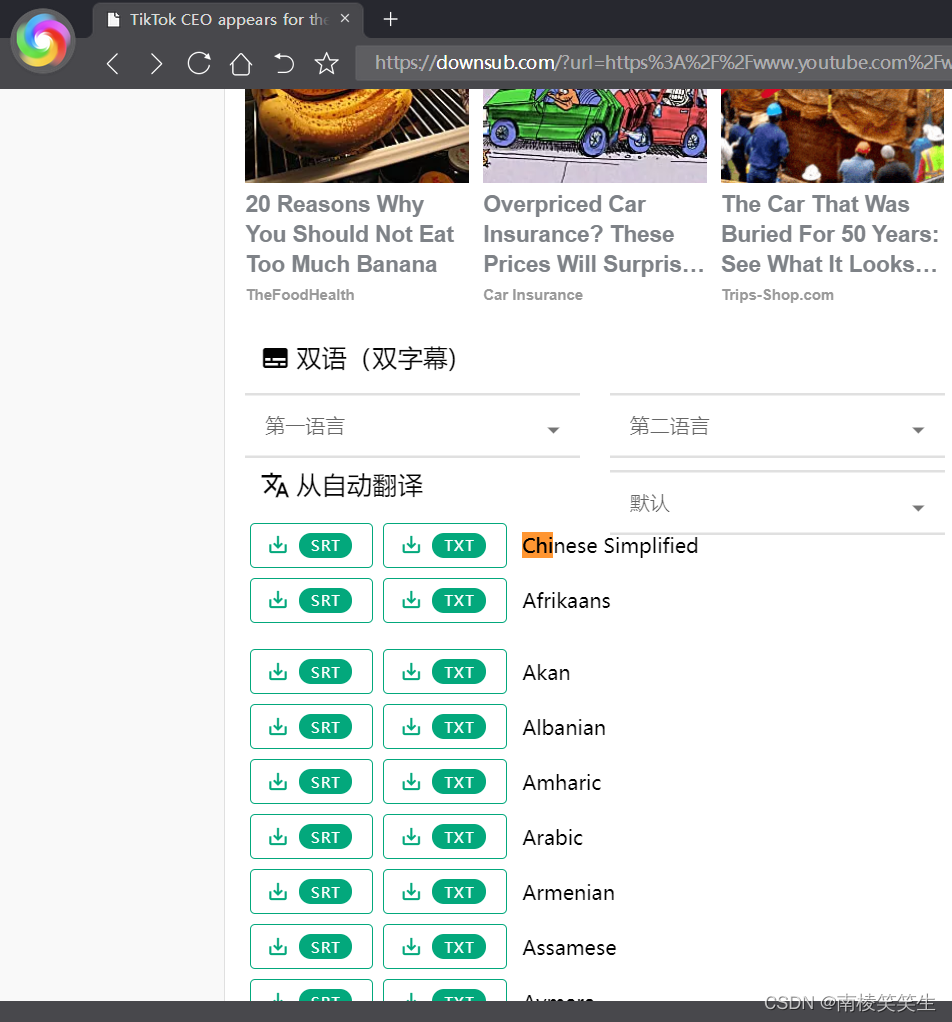Download TXT for Afrikaans
Screen dimensions: 952x1022
(445, 600)
